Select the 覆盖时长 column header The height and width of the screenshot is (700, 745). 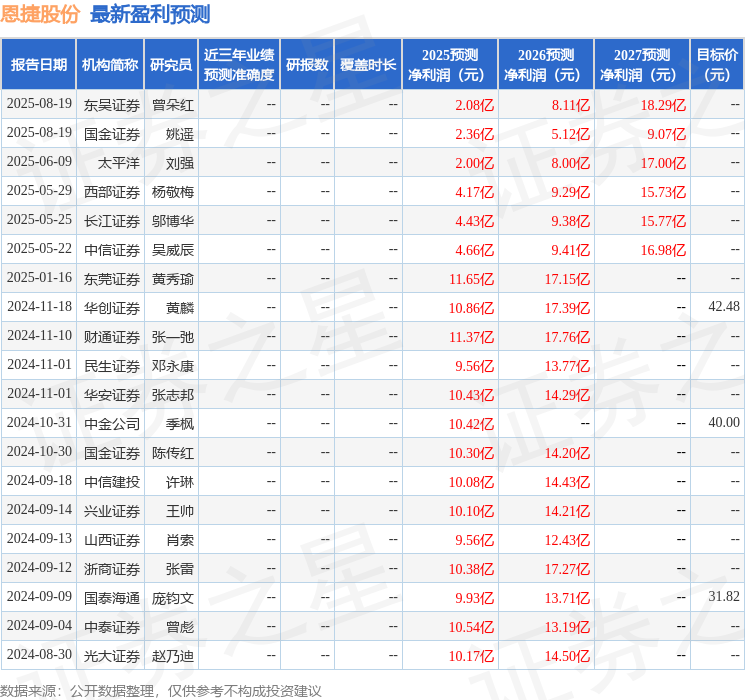pos(368,65)
